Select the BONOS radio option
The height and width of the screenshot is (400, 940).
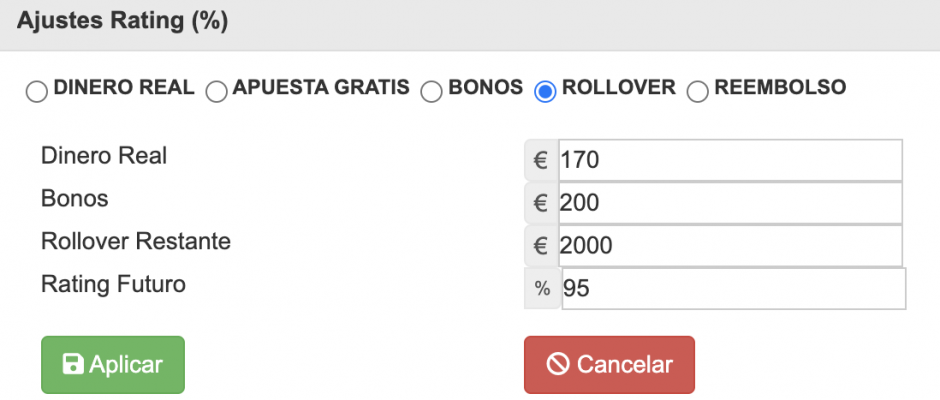(431, 92)
